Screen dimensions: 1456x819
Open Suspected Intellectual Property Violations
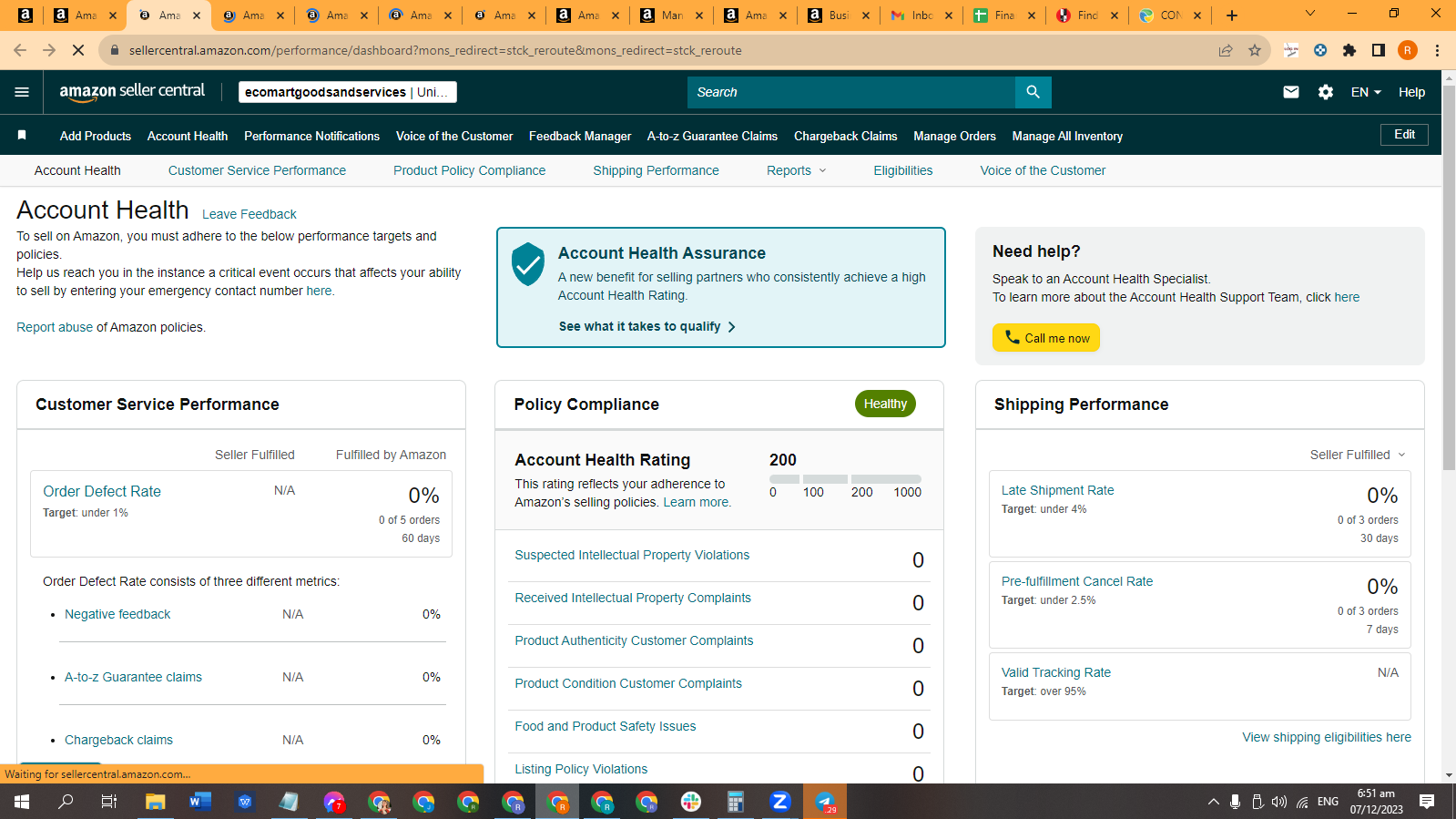point(632,555)
